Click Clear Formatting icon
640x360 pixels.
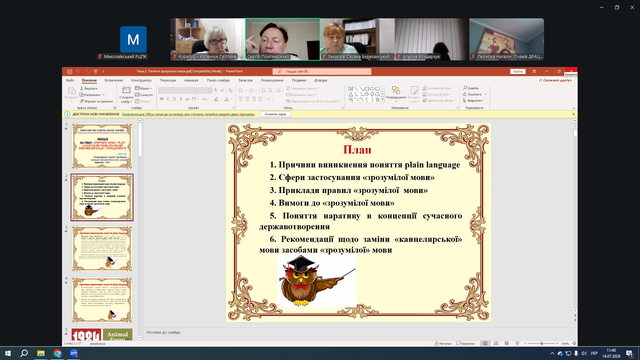(230, 90)
